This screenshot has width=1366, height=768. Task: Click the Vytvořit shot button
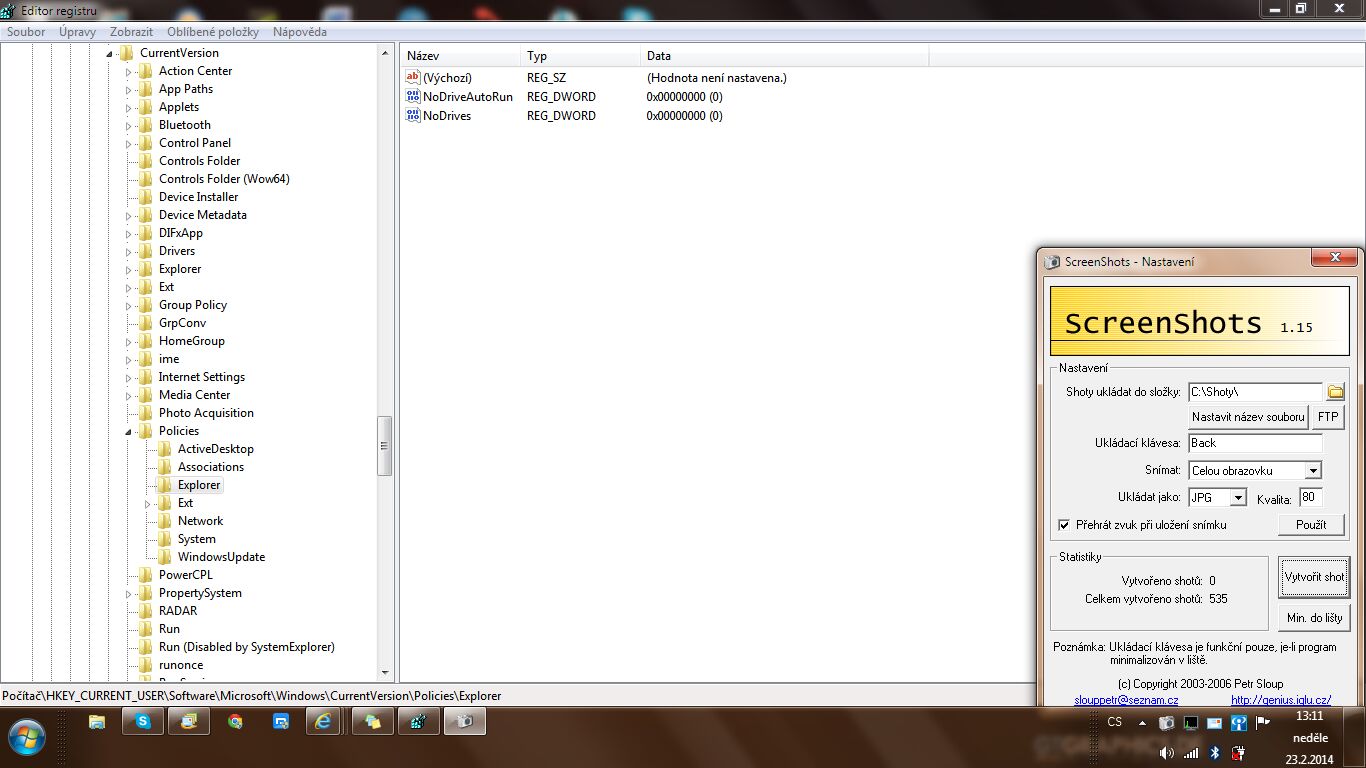[1314, 577]
